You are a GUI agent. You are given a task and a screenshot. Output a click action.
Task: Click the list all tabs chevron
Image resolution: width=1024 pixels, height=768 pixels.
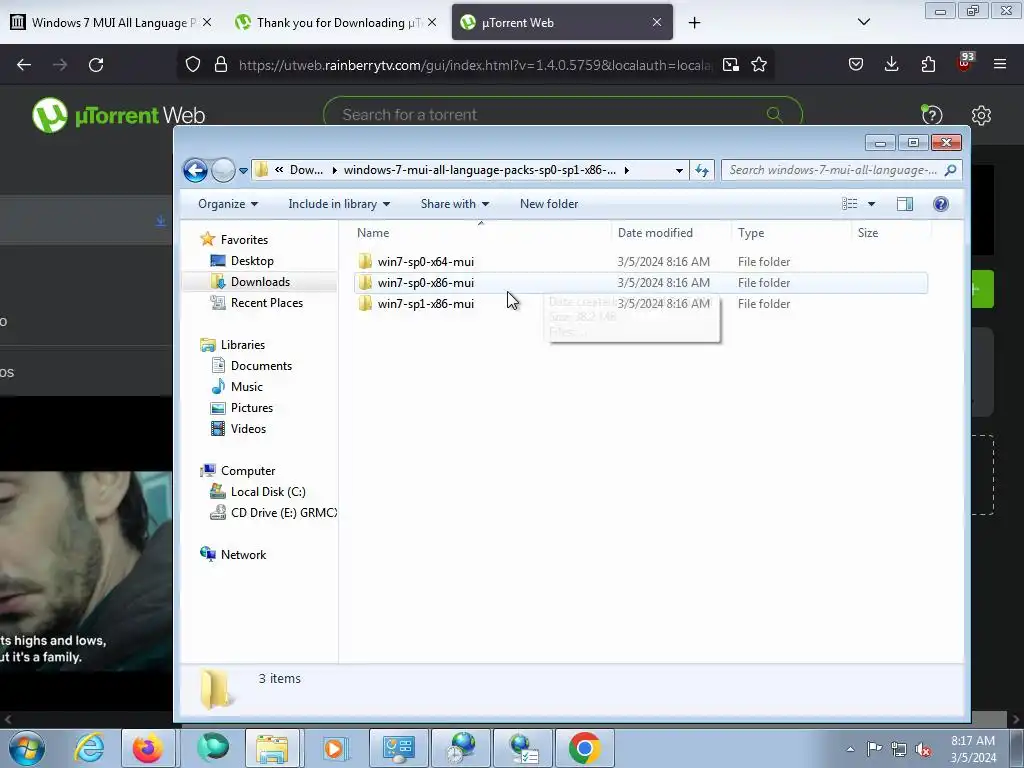pyautogui.click(x=863, y=22)
